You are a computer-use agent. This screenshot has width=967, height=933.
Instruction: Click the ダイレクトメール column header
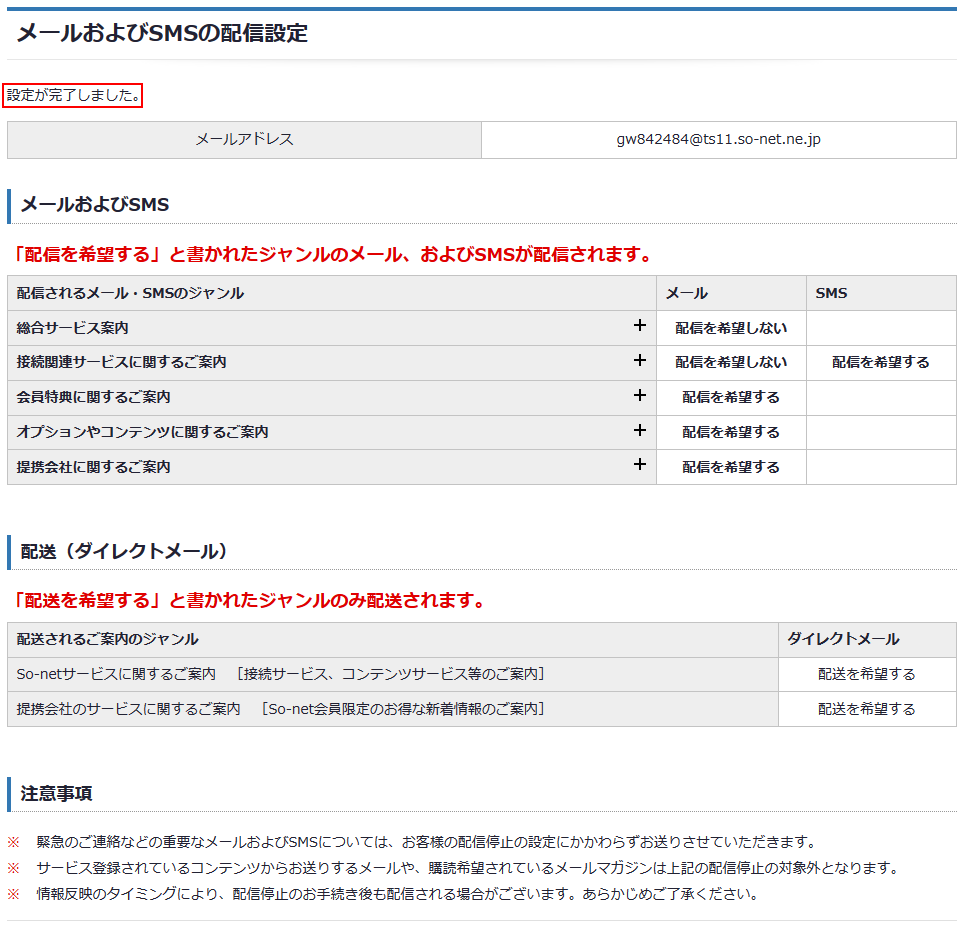point(843,640)
